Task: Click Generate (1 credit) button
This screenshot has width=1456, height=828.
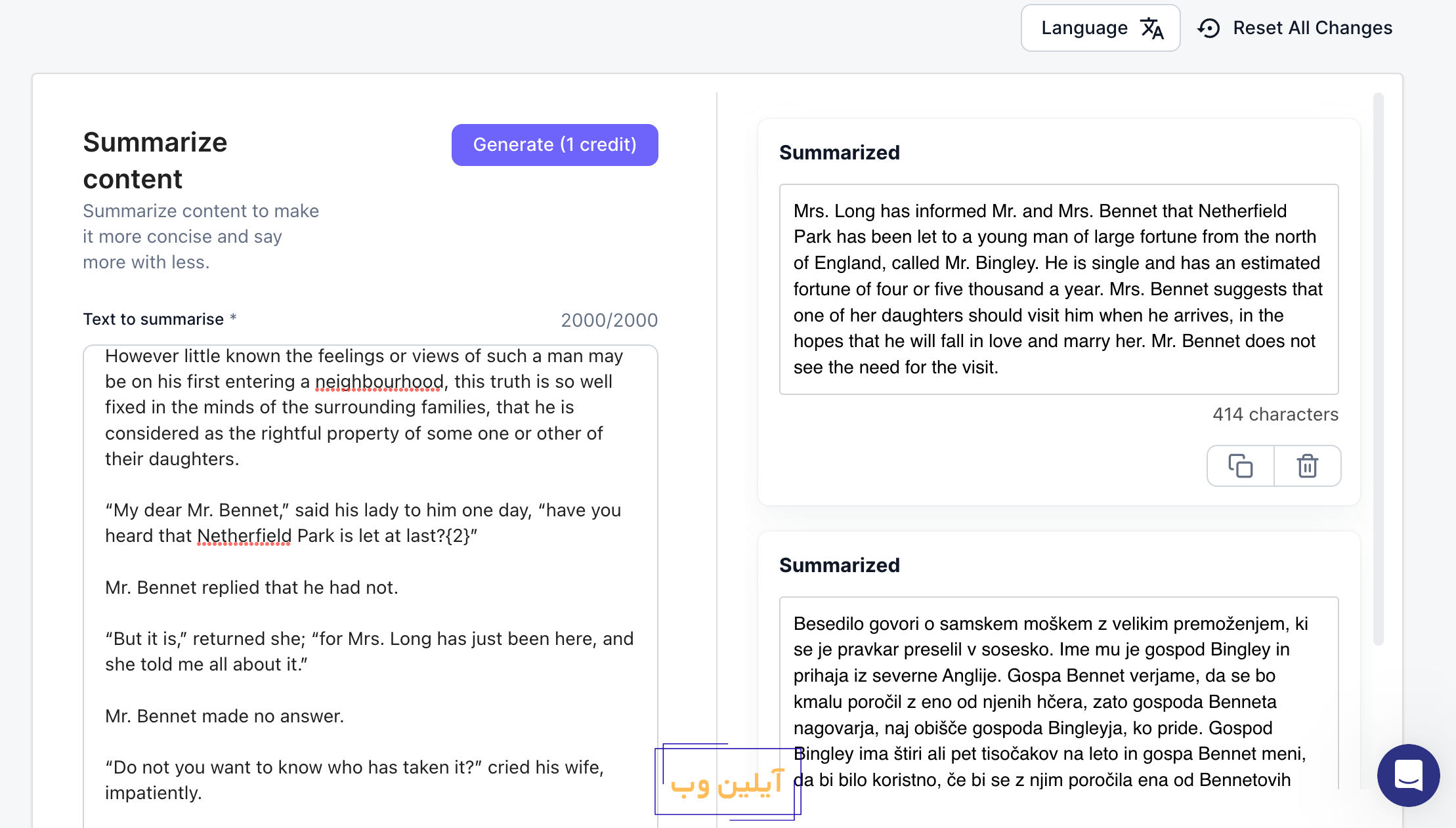Action: (555, 145)
